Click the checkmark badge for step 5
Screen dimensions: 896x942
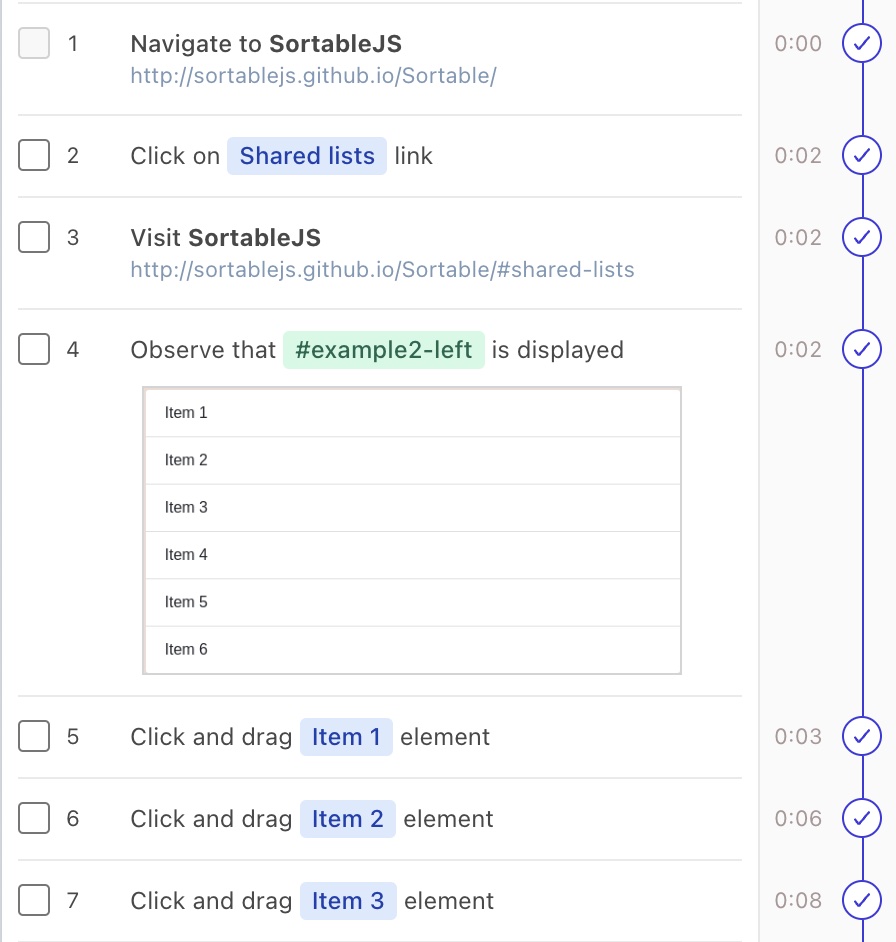(862, 736)
